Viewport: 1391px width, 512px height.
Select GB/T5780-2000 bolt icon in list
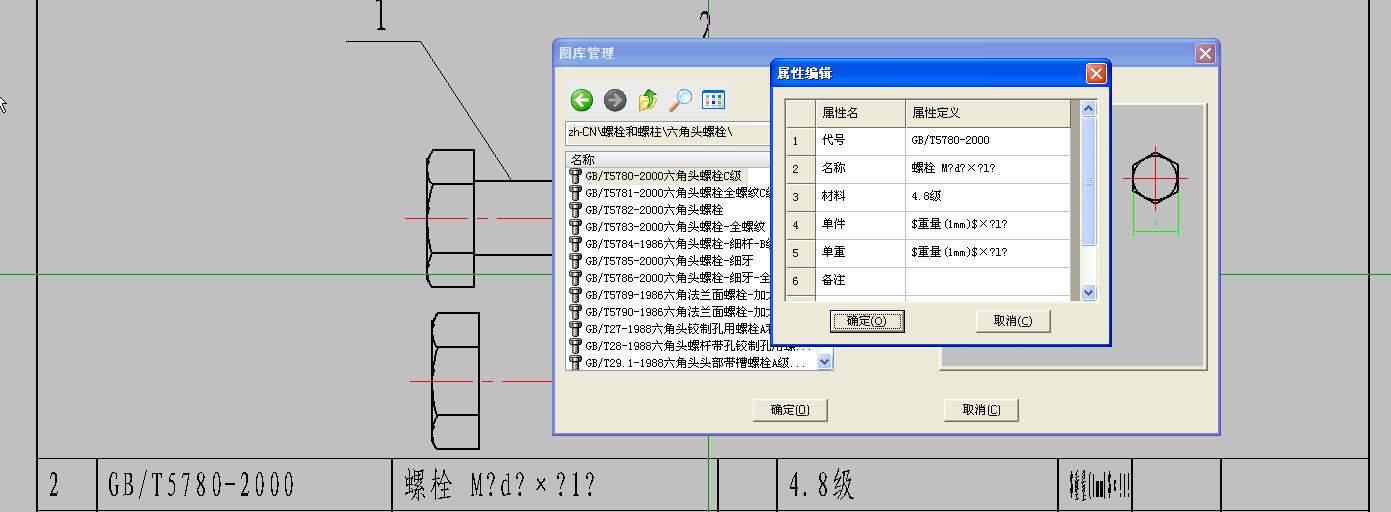click(576, 176)
